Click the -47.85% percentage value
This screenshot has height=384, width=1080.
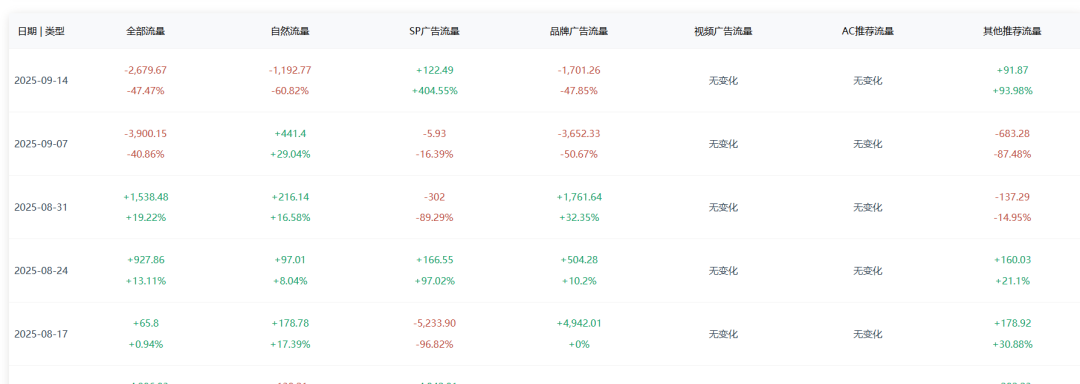tap(579, 91)
